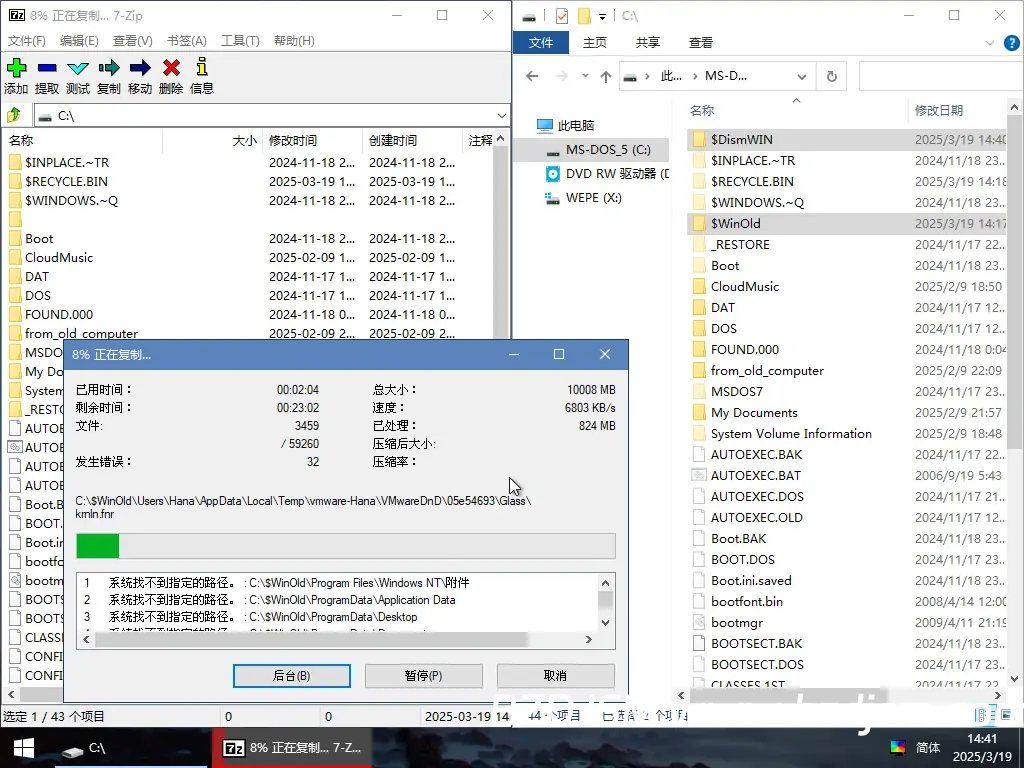Open 查看(V) menu in 7-Zip

tap(133, 40)
